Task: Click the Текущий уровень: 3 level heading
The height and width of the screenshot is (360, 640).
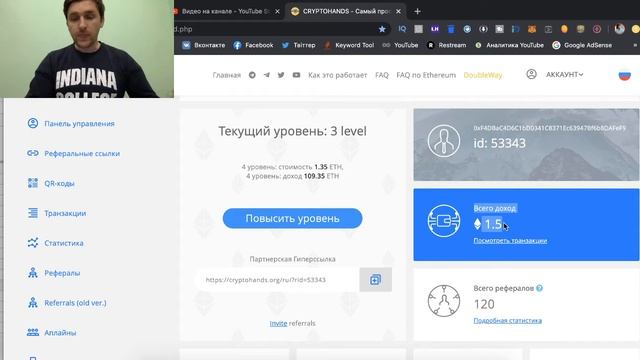Action: 292,131
